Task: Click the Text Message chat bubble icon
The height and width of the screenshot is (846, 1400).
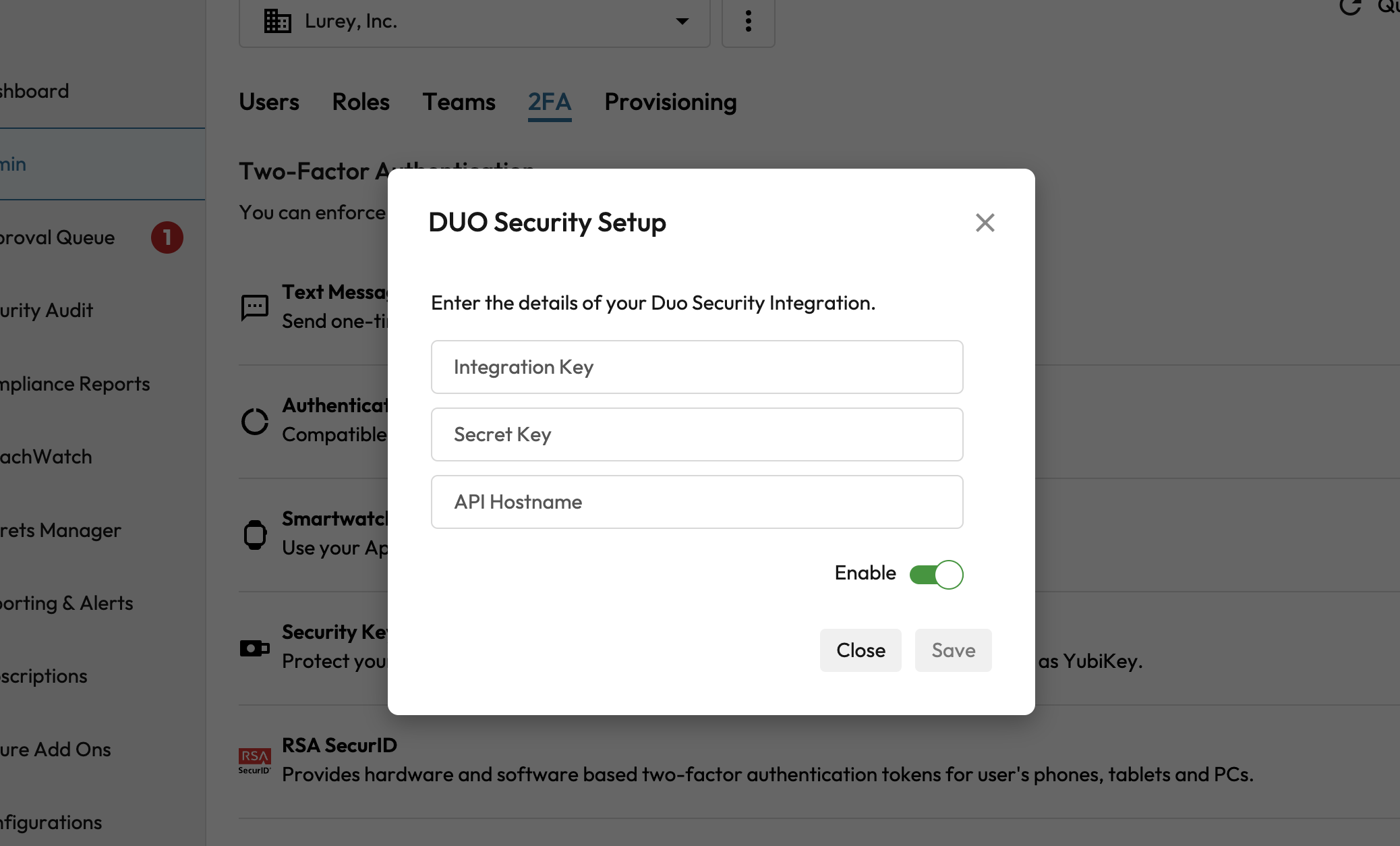Action: point(255,308)
